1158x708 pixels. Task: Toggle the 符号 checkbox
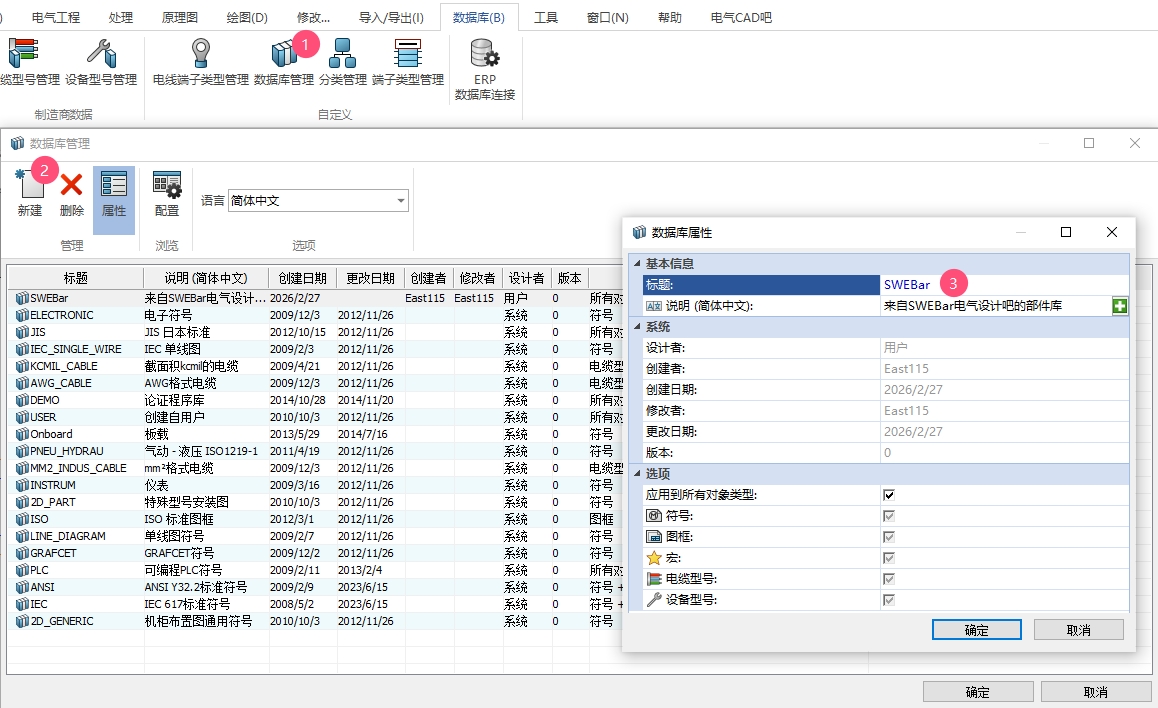[889, 516]
